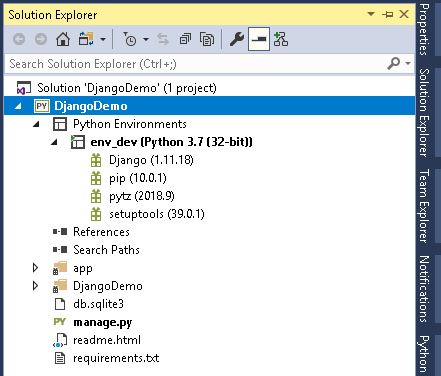Image resolution: width=441 pixels, height=376 pixels.
Task: Select manage.py in the tree
Action: tap(103, 322)
